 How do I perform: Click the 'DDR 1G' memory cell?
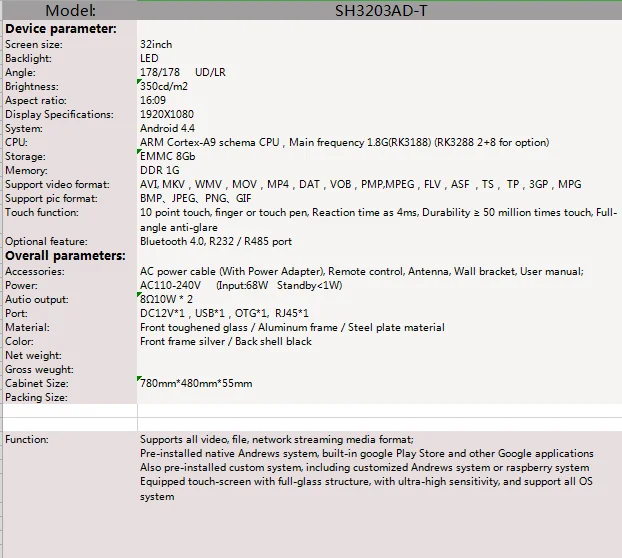click(x=159, y=171)
